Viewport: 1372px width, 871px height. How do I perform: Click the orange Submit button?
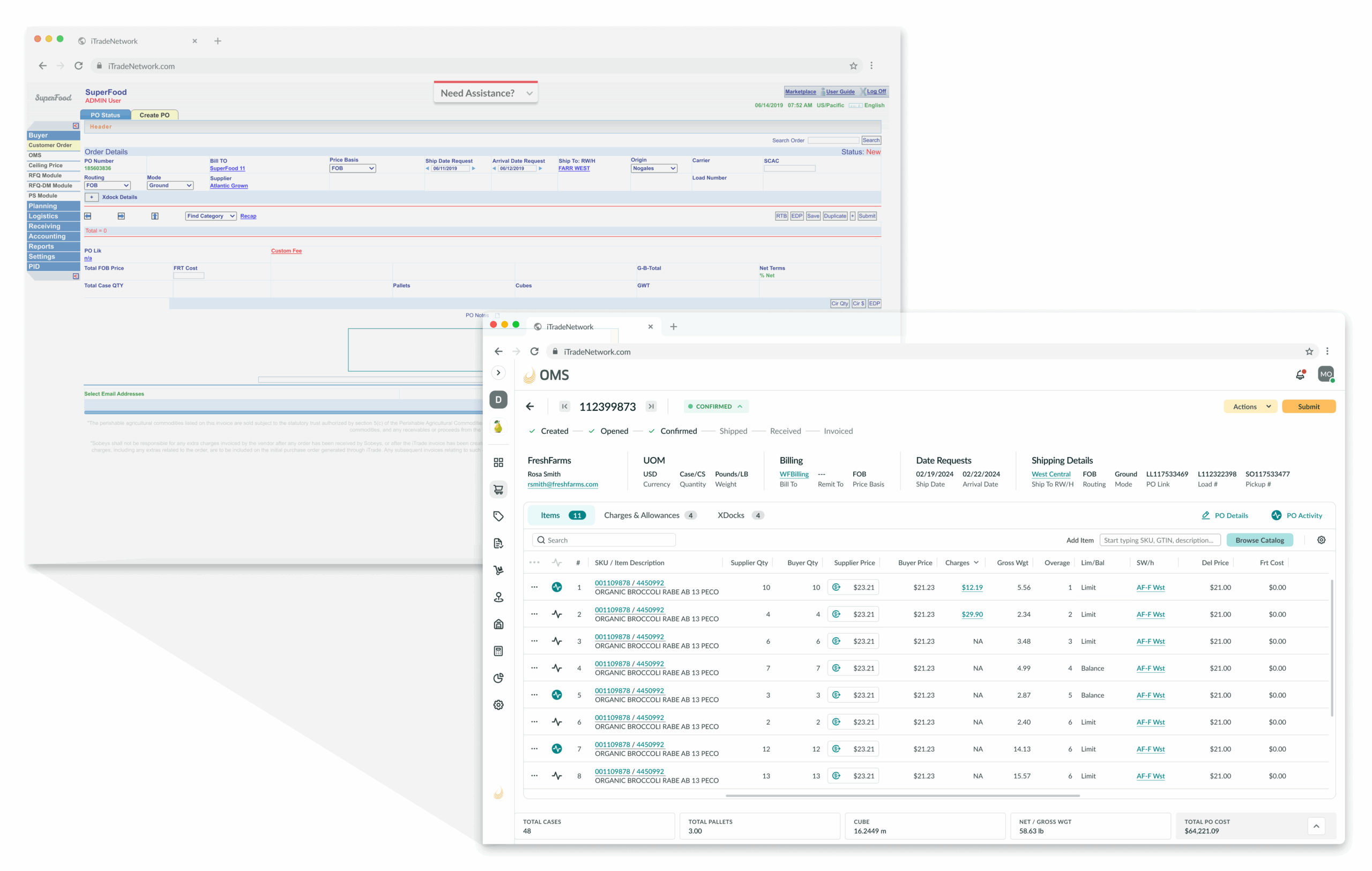click(1308, 406)
